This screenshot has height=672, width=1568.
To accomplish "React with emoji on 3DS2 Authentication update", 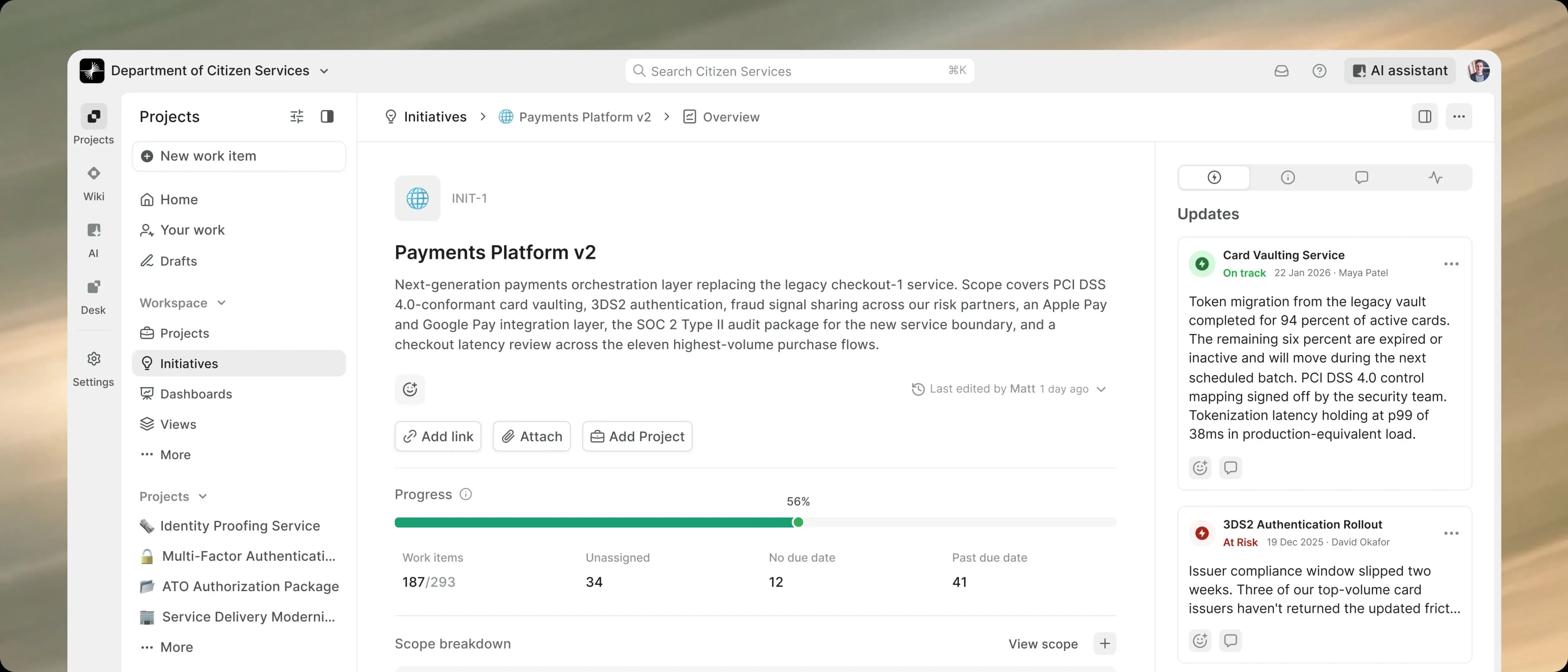I will (1200, 641).
